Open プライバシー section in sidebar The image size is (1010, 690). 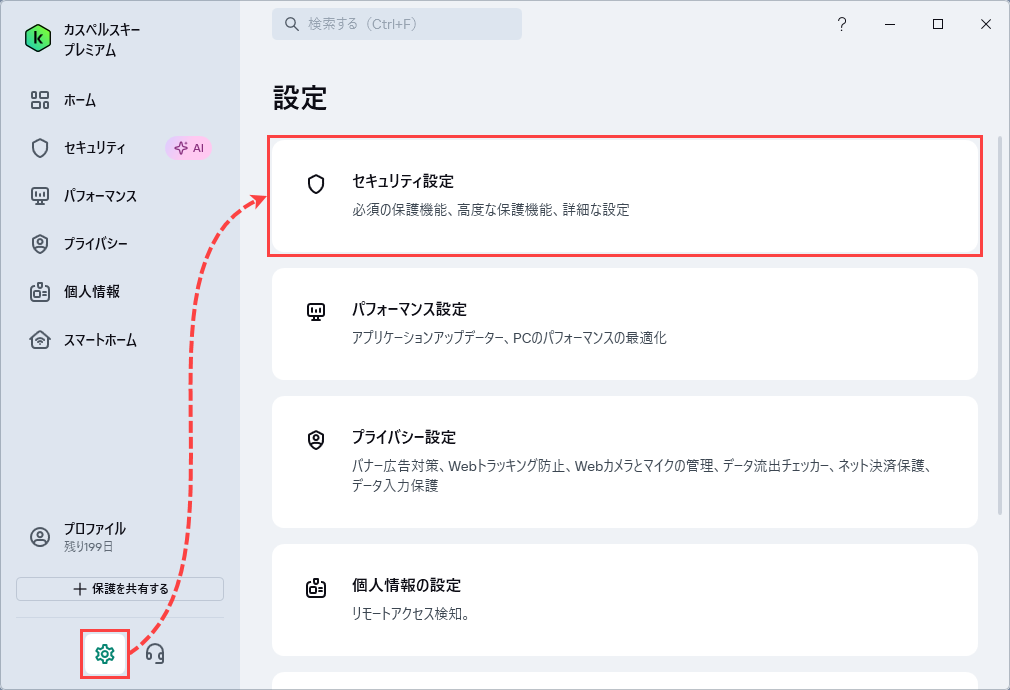click(x=95, y=244)
